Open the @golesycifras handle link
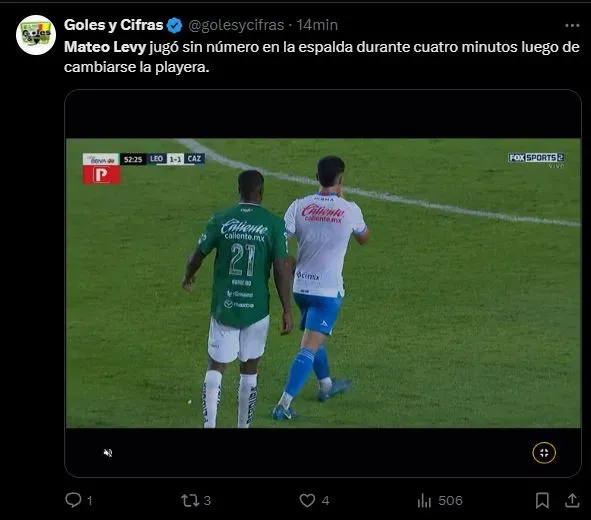The height and width of the screenshot is (520, 591). coord(236,25)
